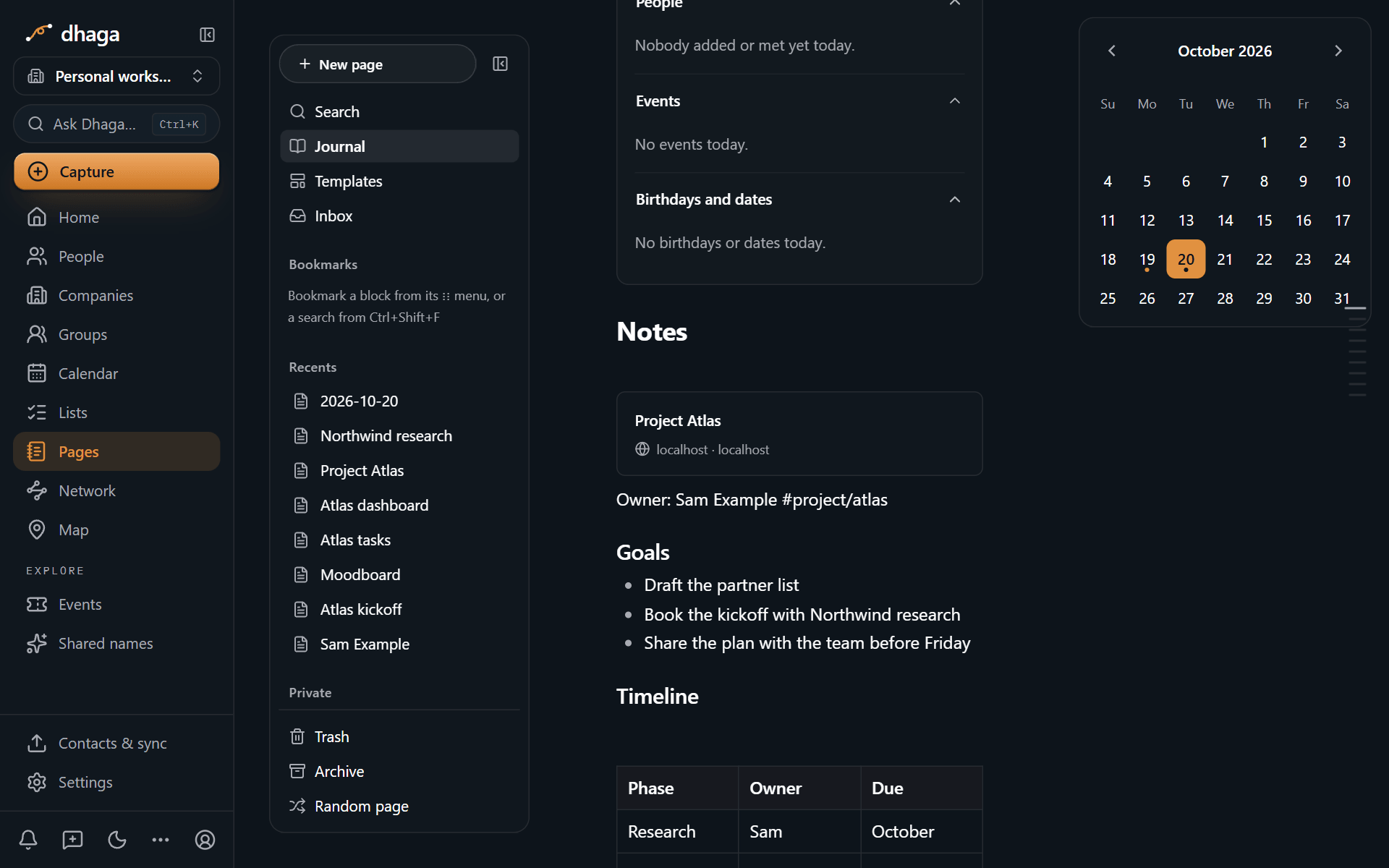Collapse the main sidebar panel icon
Image resolution: width=1389 pixels, height=868 pixels.
click(207, 35)
